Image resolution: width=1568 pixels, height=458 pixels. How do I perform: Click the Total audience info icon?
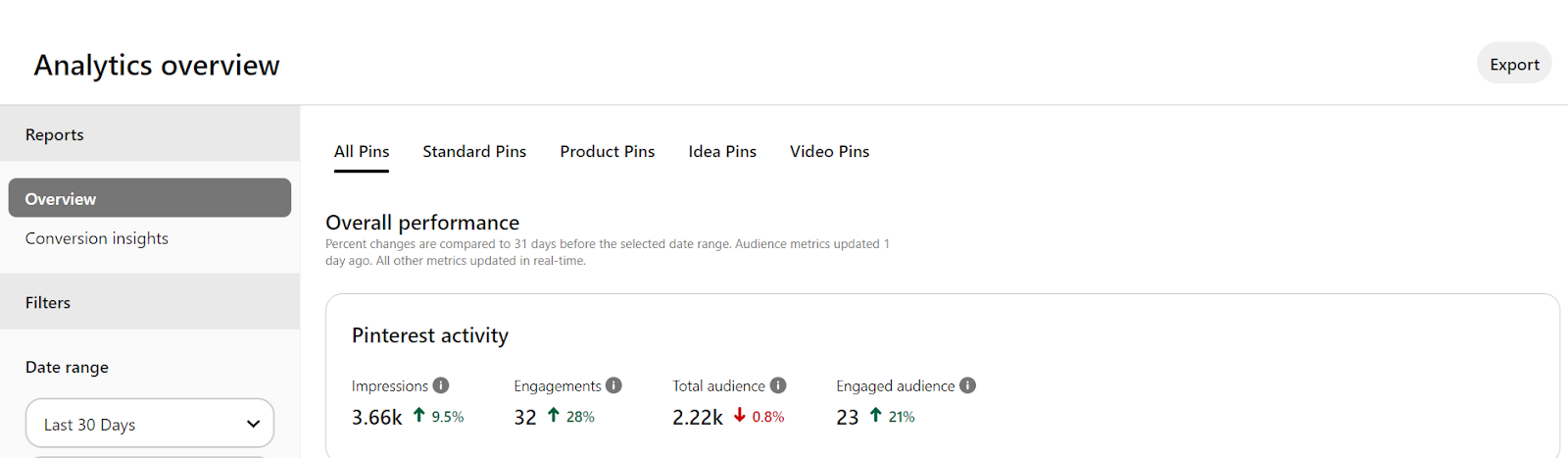pyautogui.click(x=778, y=385)
